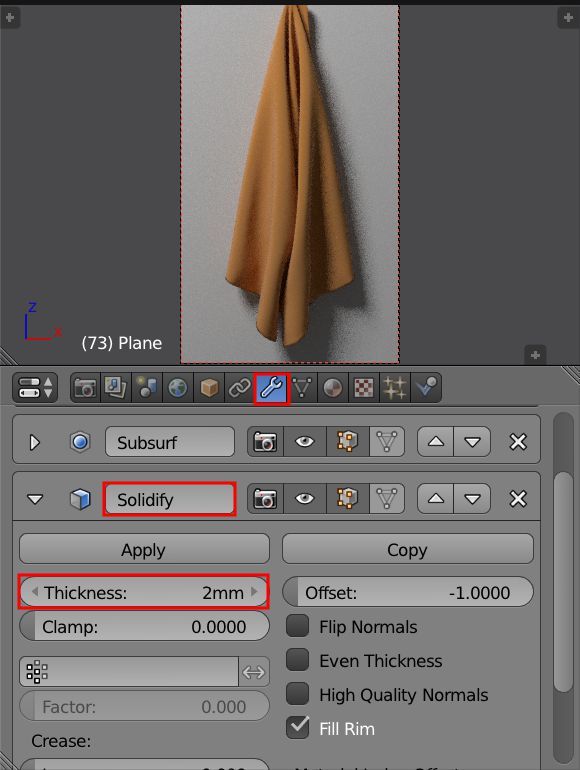This screenshot has height=770, width=580.
Task: Adjust the Offset slider
Action: (408, 592)
